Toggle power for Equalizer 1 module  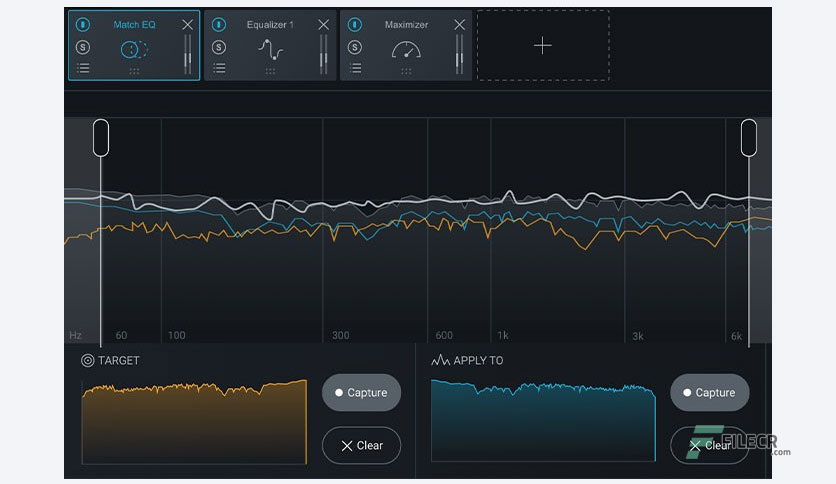[219, 25]
